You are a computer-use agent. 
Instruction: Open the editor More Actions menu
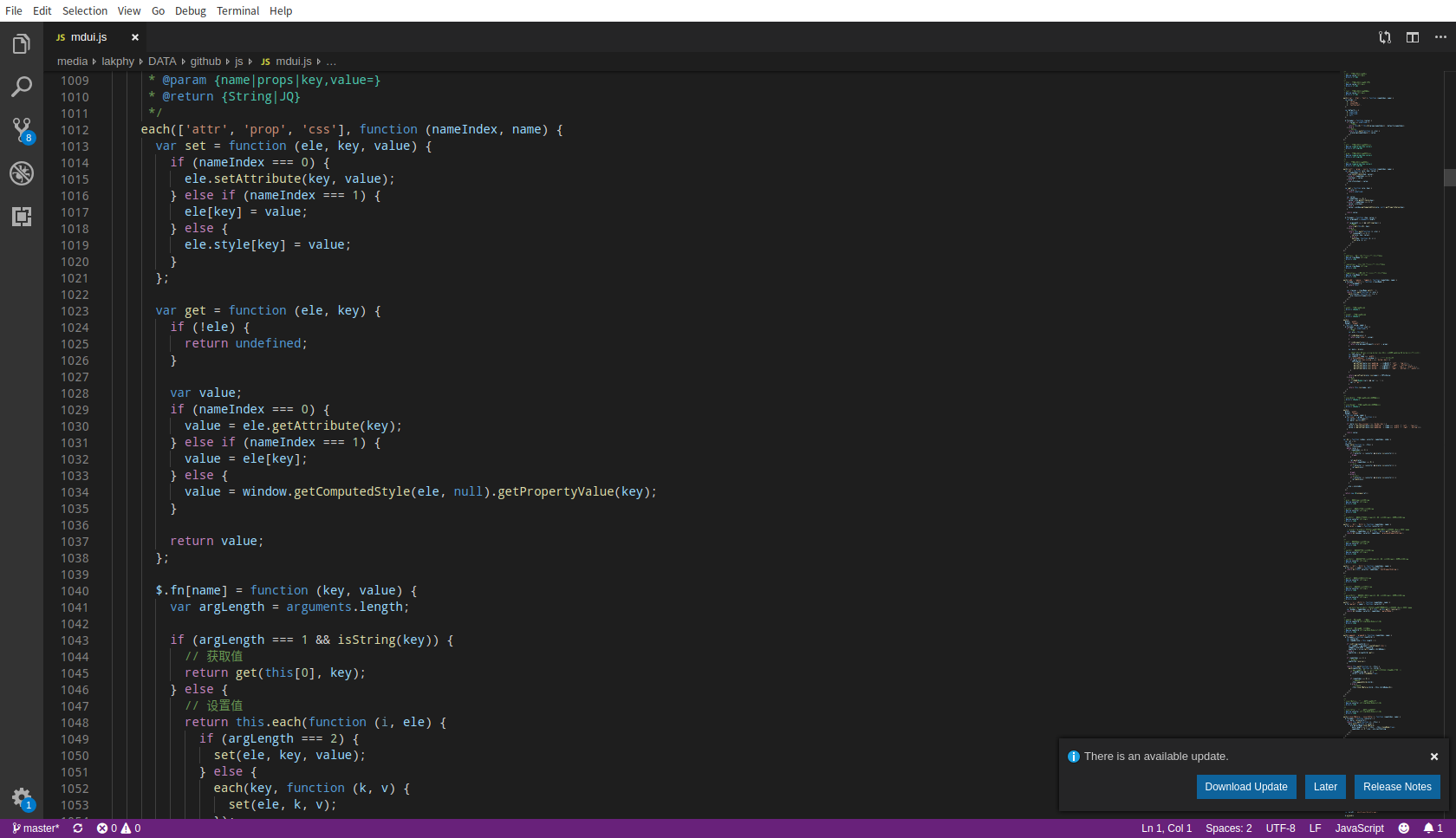point(1440,37)
